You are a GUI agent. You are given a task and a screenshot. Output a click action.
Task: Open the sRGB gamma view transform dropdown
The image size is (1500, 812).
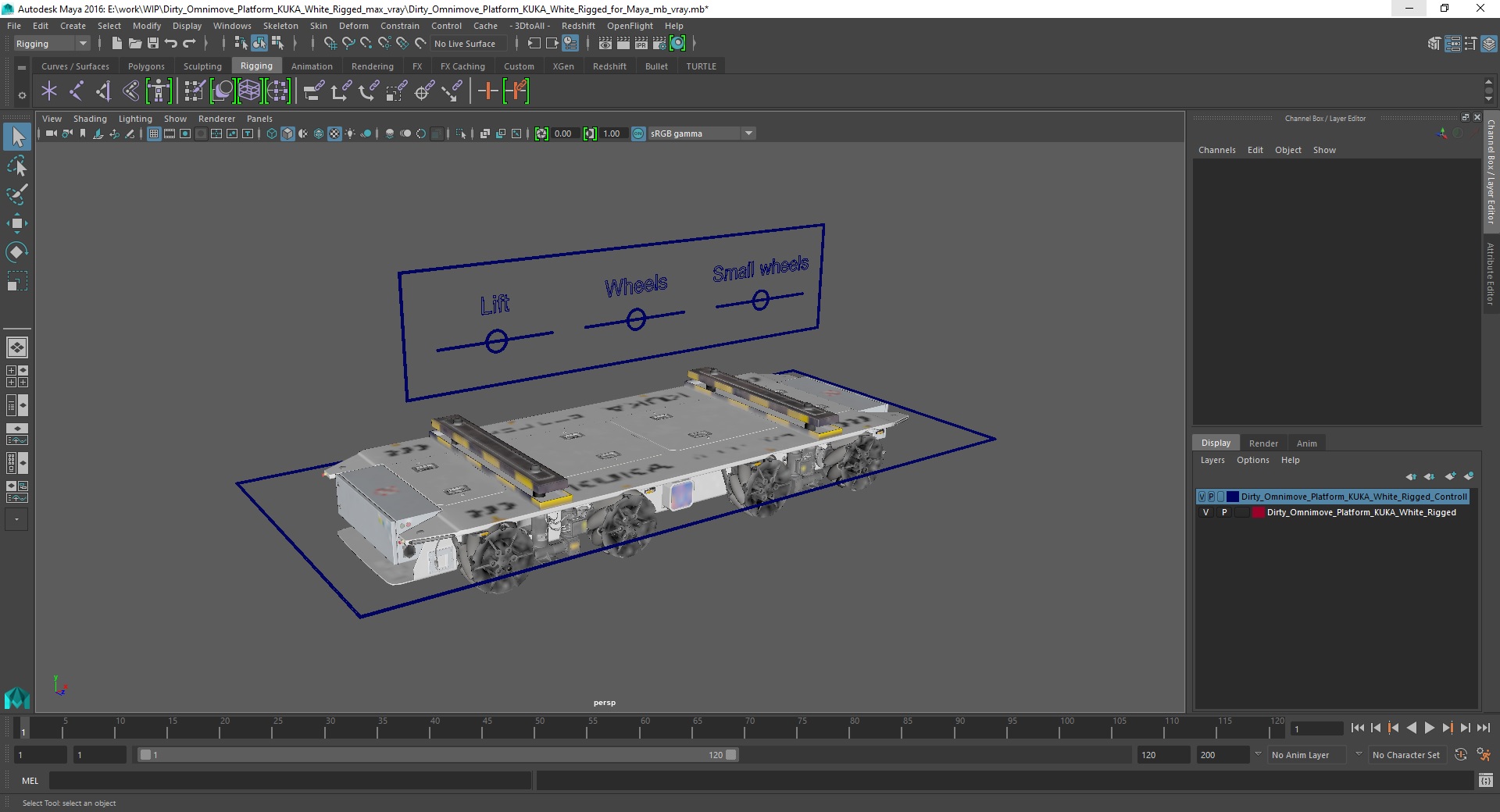point(702,134)
